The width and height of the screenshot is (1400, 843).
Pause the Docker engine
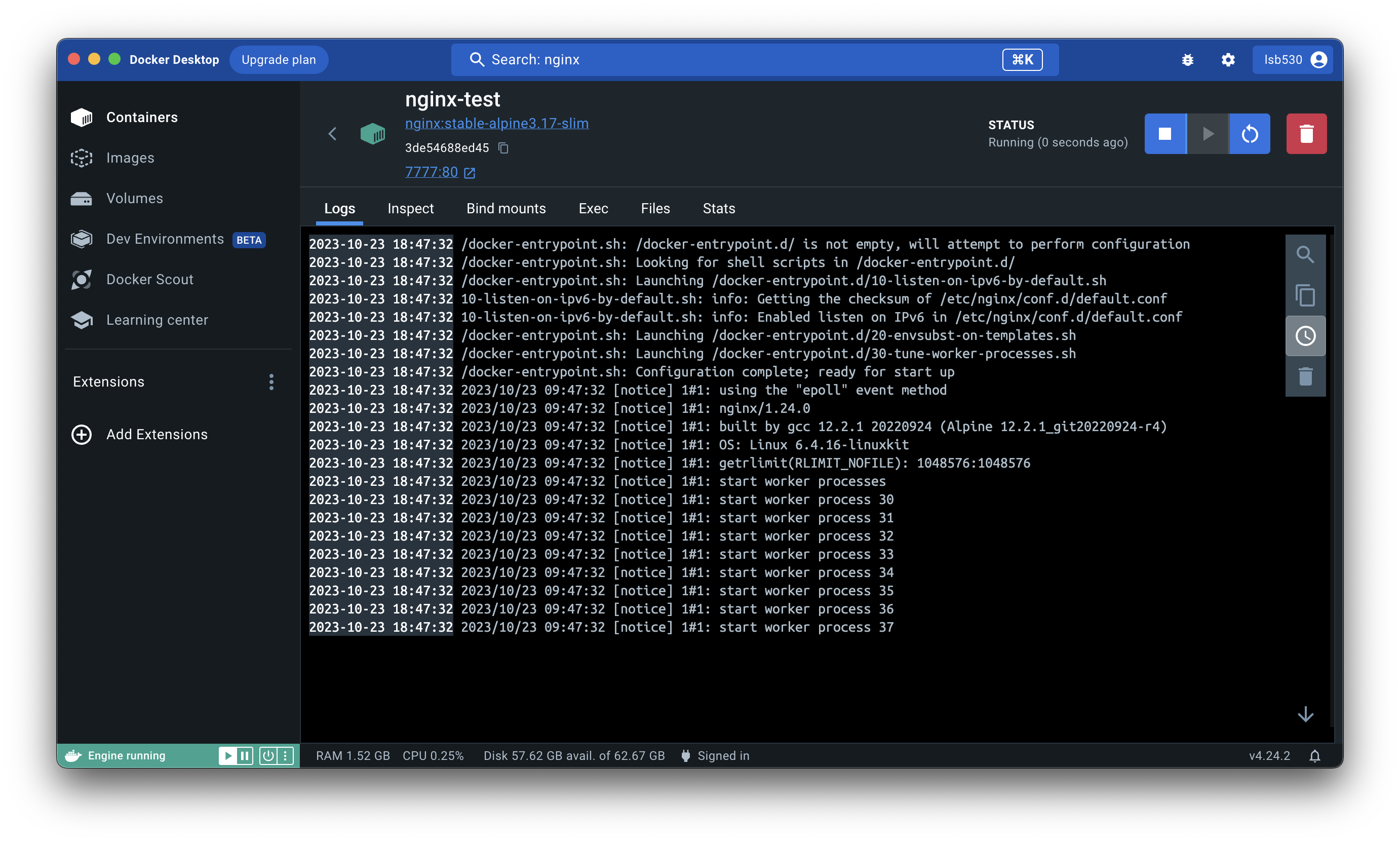pos(245,755)
